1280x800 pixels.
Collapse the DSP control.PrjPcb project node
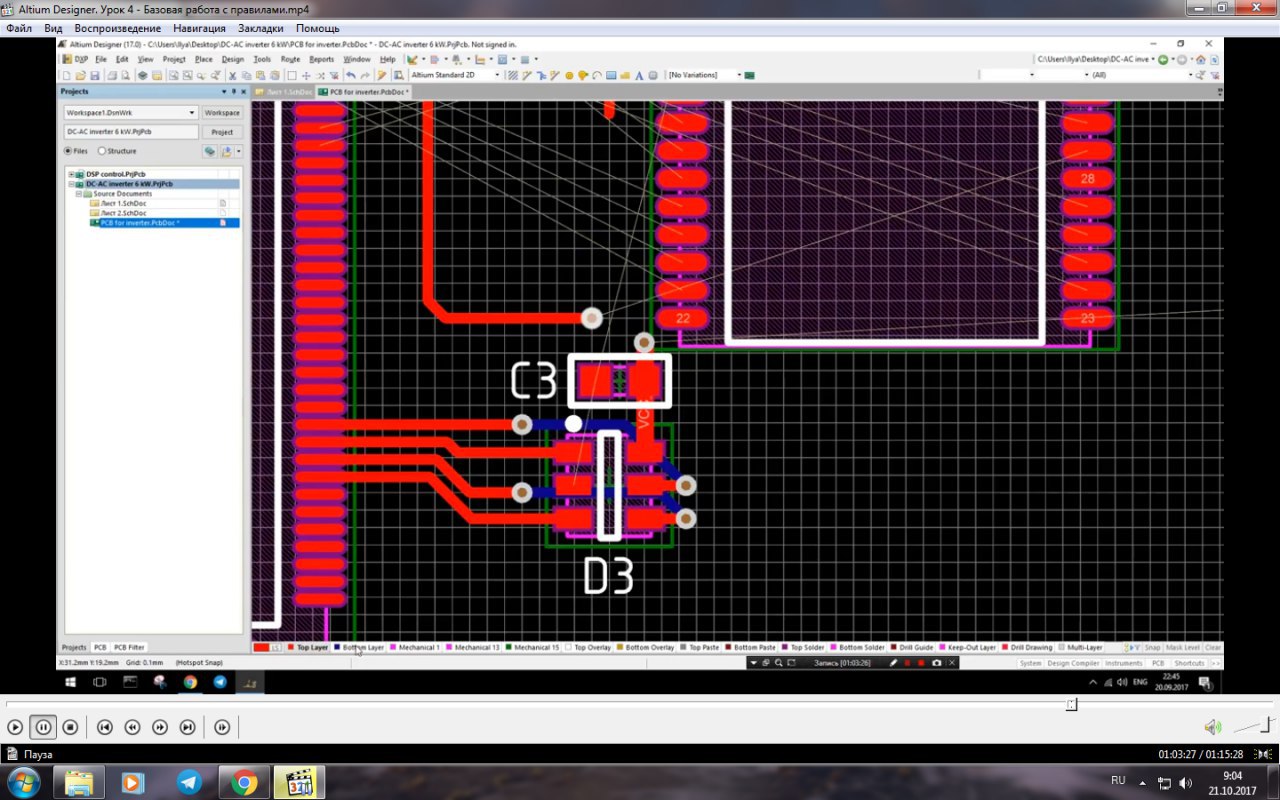pos(71,174)
